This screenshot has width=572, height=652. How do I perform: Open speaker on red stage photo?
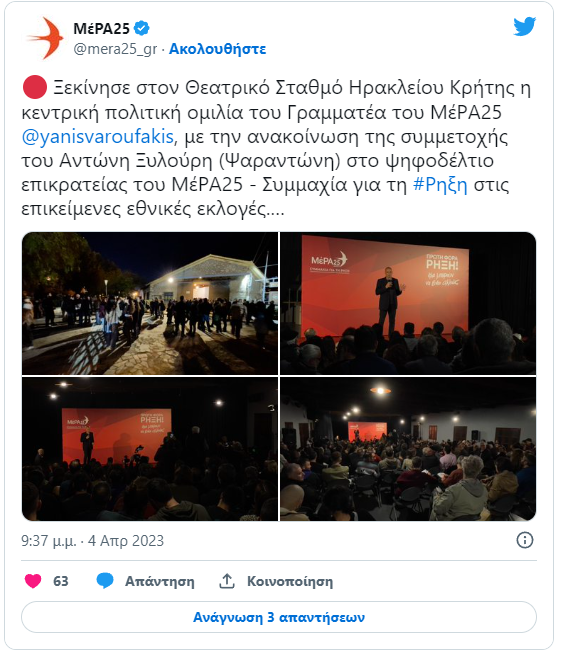pyautogui.click(x=408, y=304)
